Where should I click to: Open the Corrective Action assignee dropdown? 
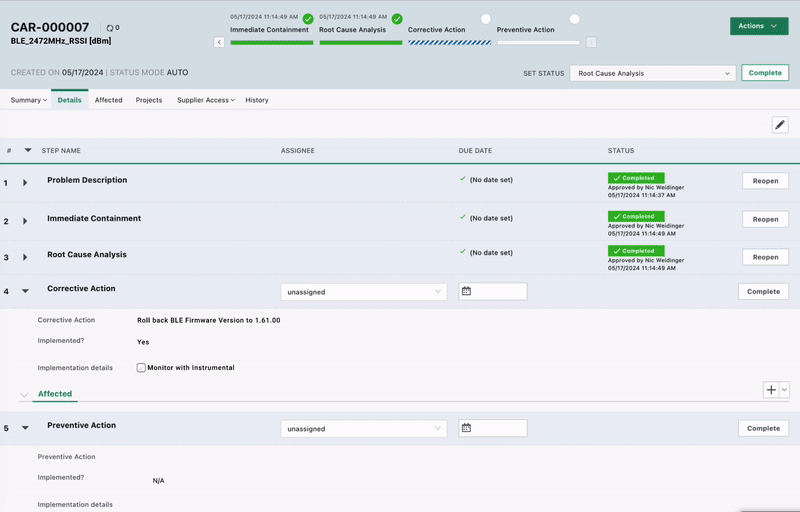pyautogui.click(x=363, y=292)
